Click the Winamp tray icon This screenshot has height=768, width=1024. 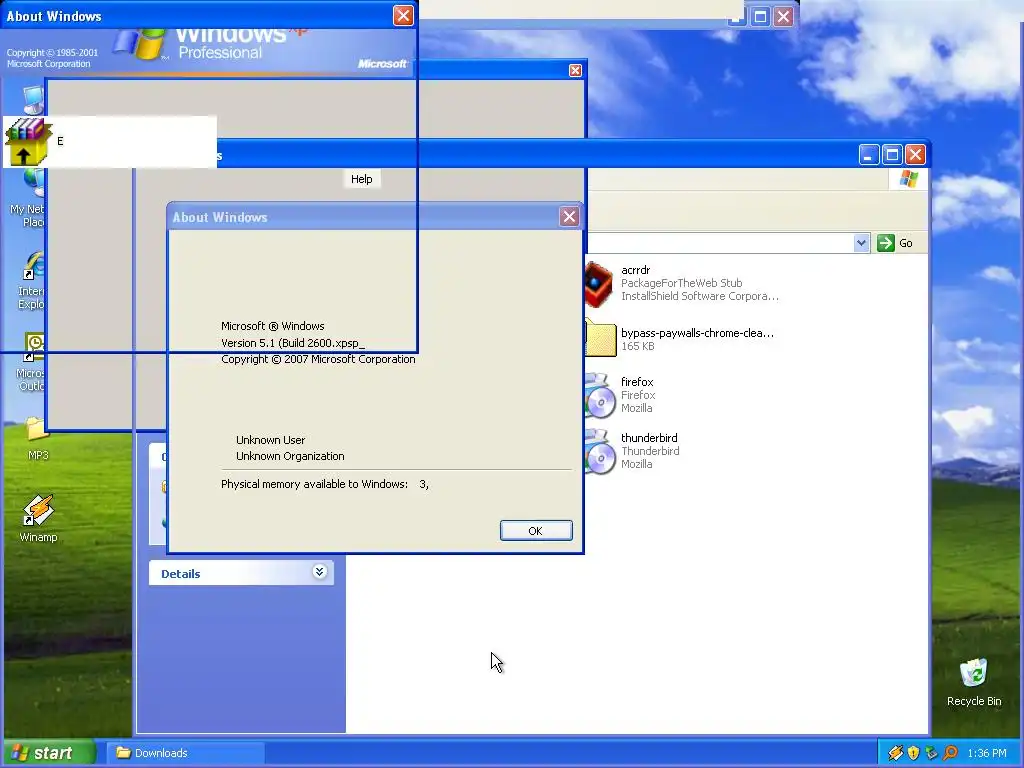895,753
